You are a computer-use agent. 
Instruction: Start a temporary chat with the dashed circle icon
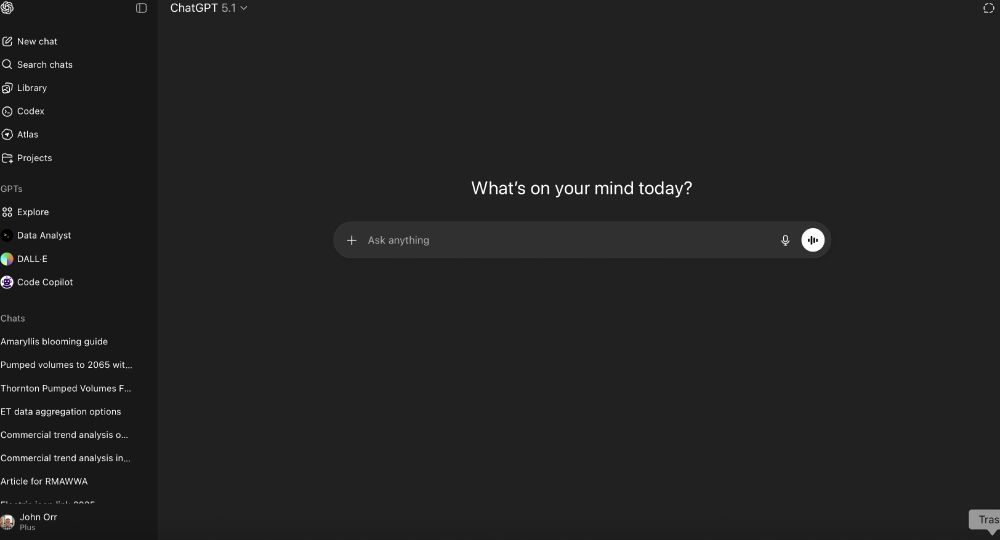[x=989, y=8]
